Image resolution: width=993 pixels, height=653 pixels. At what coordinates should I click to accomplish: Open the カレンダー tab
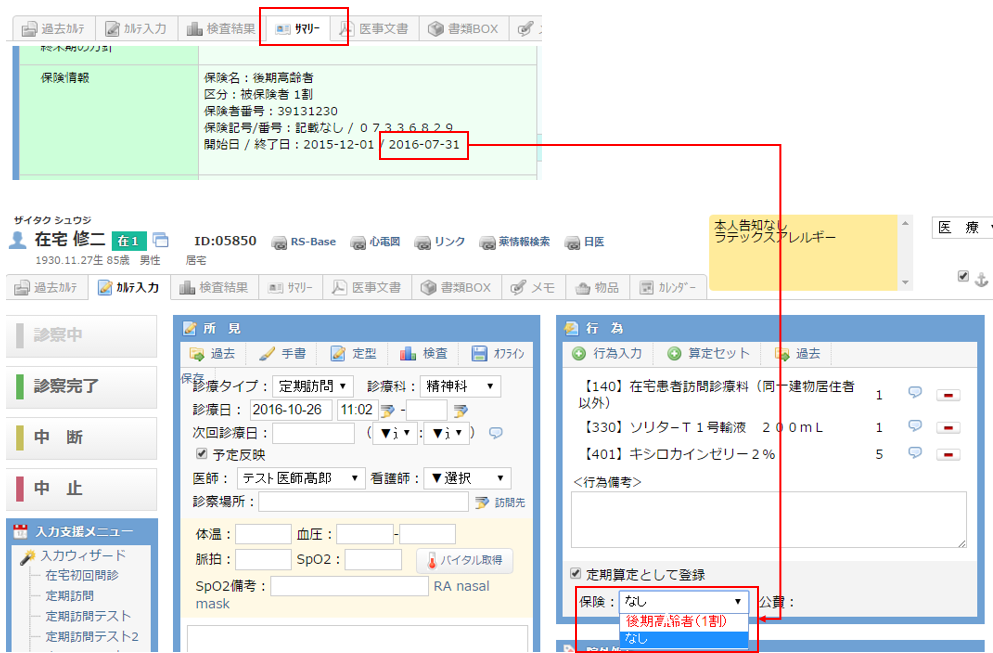pos(668,288)
